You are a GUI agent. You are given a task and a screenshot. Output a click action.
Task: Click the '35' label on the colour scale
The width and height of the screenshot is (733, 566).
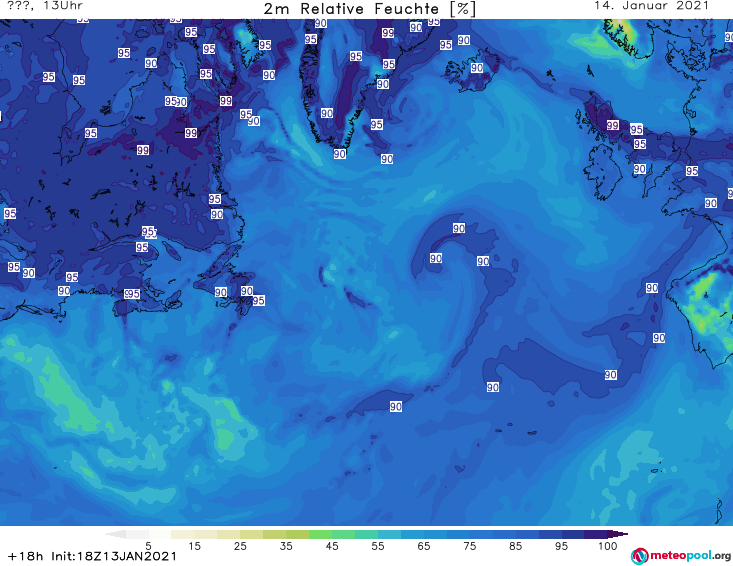click(x=286, y=546)
